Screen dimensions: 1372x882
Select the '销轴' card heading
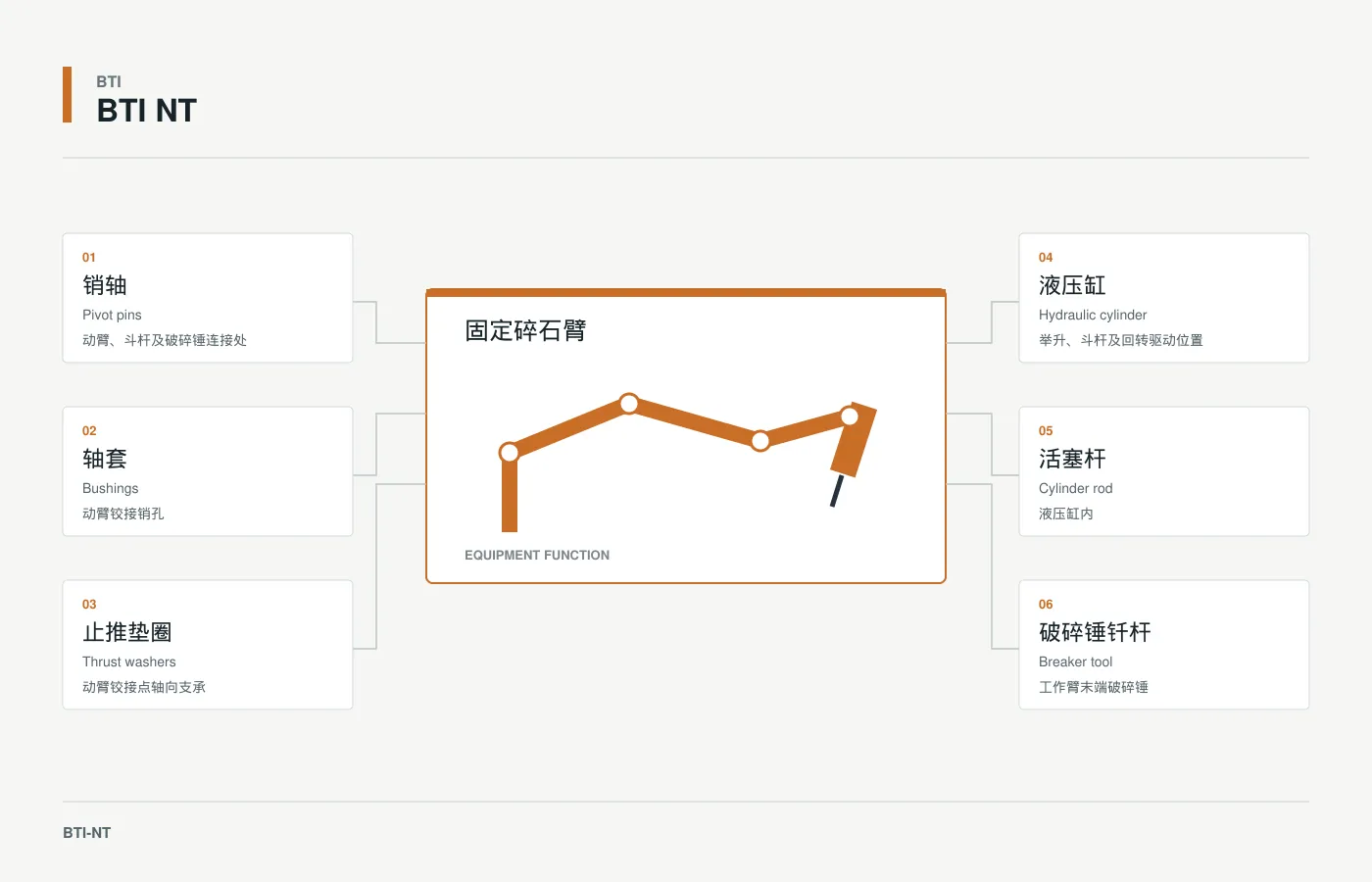coord(105,285)
